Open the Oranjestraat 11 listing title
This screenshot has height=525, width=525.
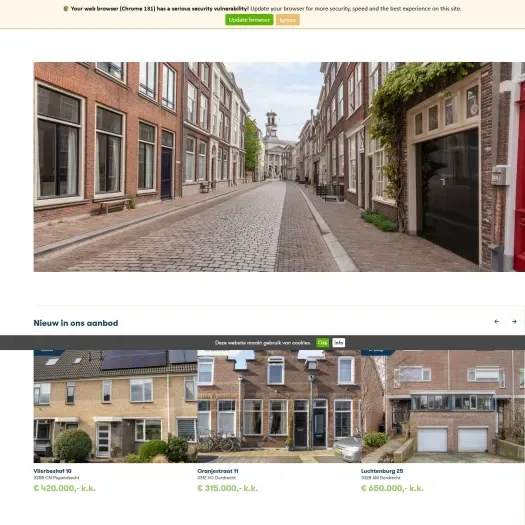pos(218,471)
